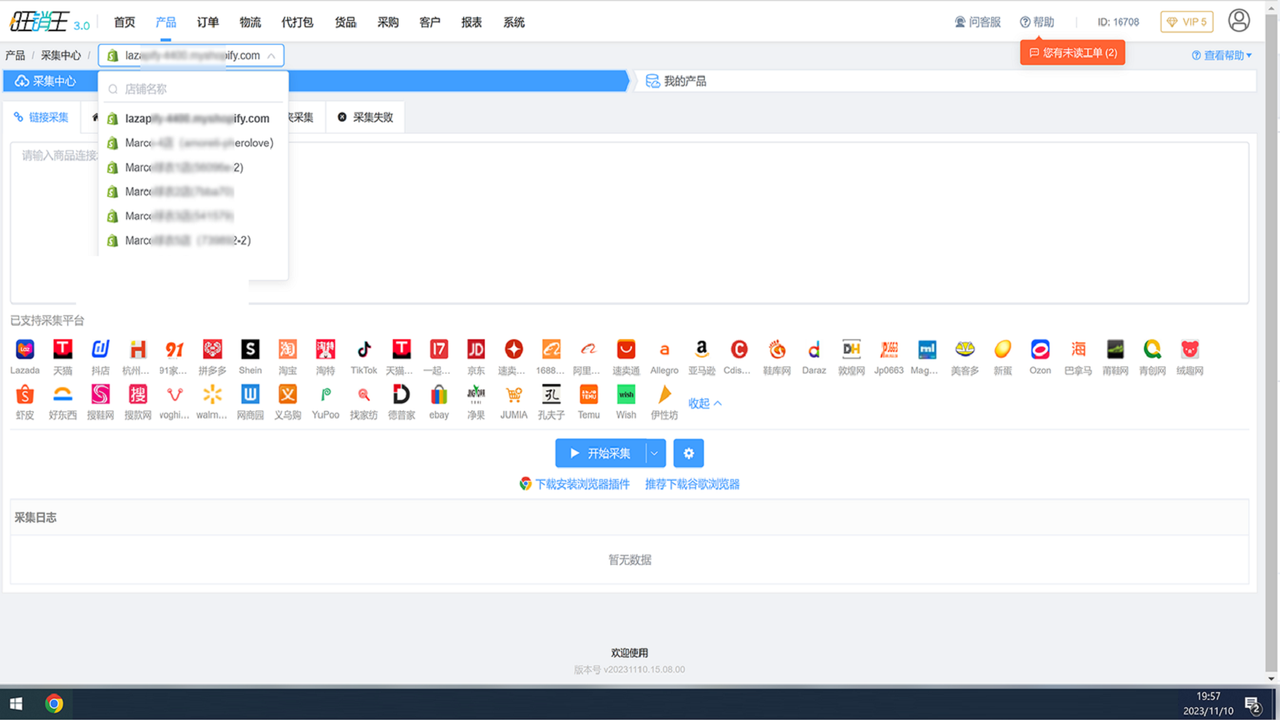This screenshot has width=1280, height=720.
Task: Open 推荐下载谷歌浏览器 link
Action: click(x=692, y=484)
